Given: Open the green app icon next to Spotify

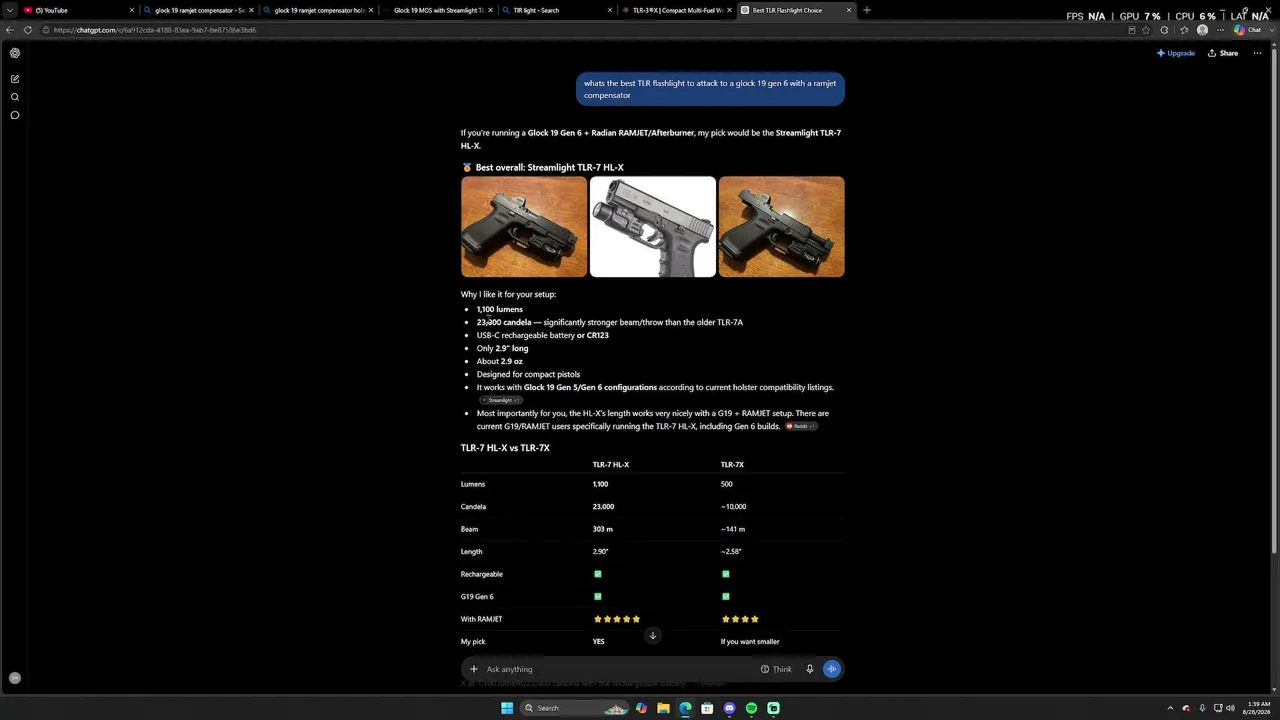Looking at the screenshot, I should coord(773,708).
